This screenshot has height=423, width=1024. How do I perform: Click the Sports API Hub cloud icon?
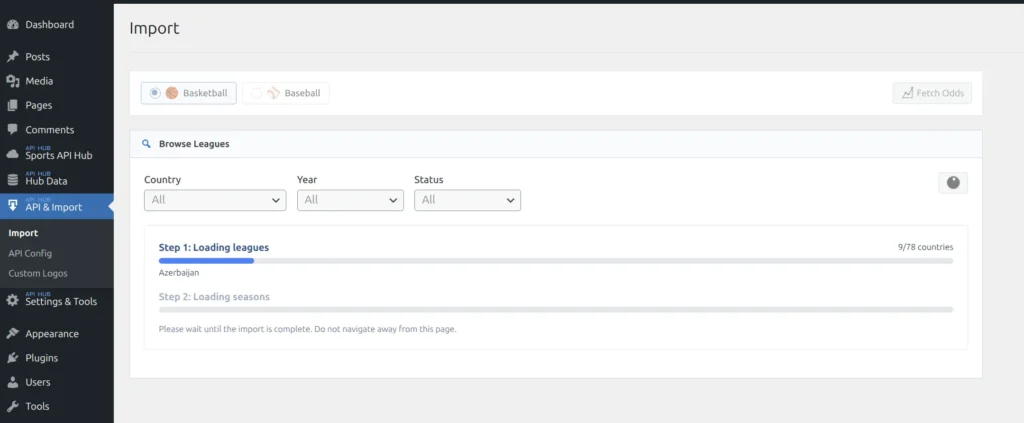(x=12, y=155)
